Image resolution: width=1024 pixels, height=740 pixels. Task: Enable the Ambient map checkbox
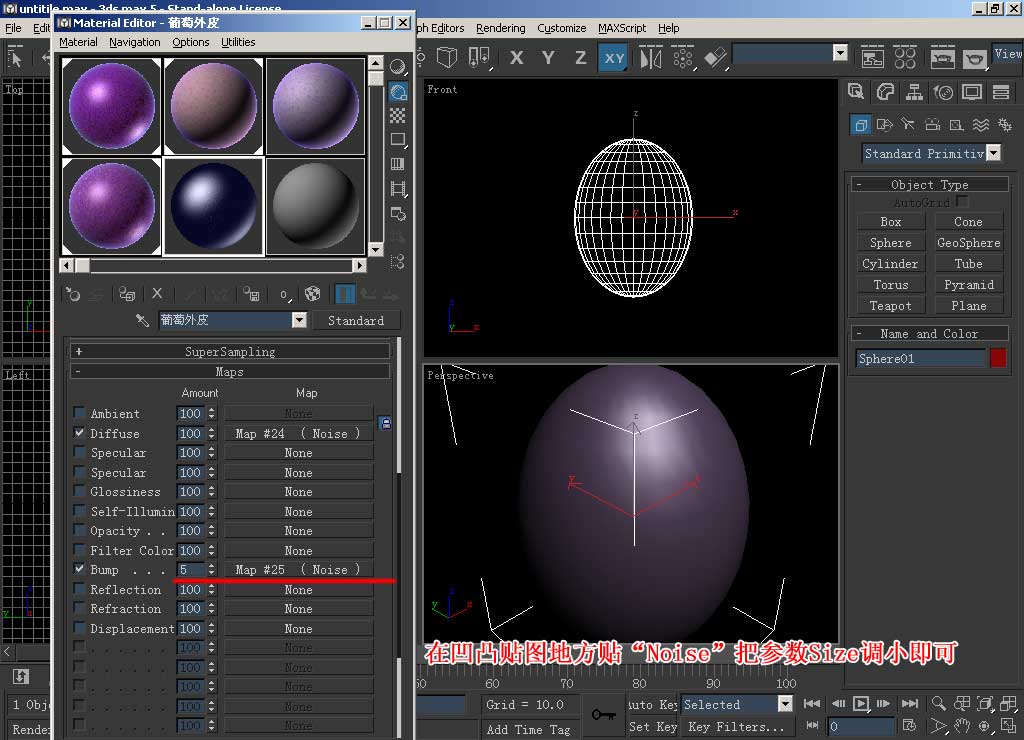[79, 413]
